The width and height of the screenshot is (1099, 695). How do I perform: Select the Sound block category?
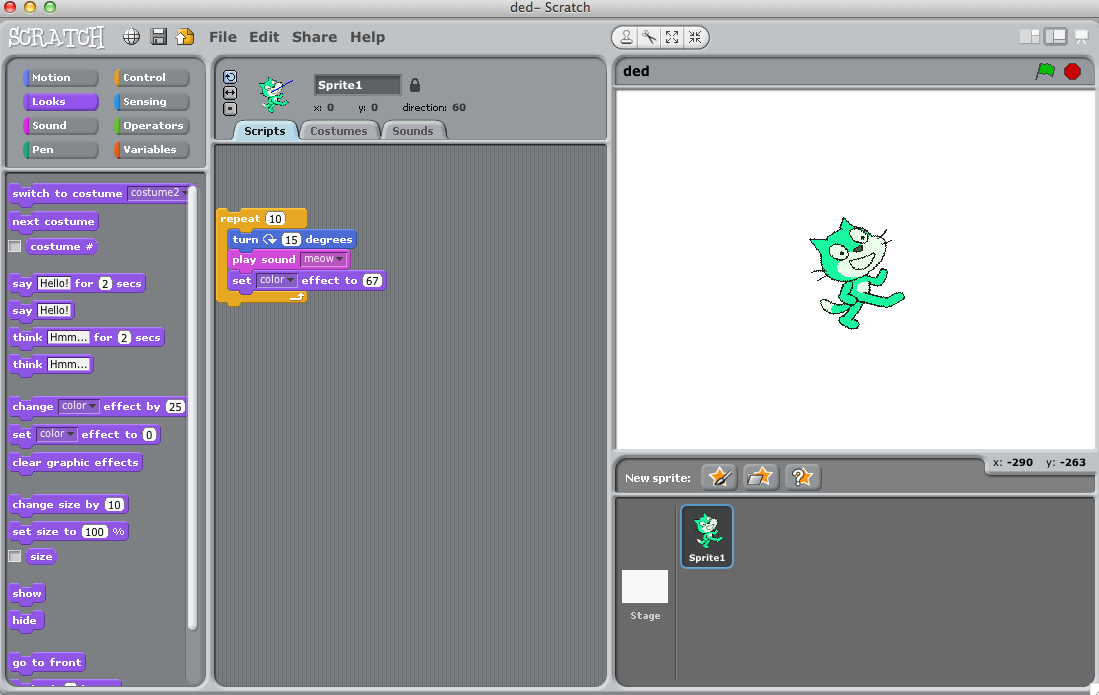click(x=60, y=125)
